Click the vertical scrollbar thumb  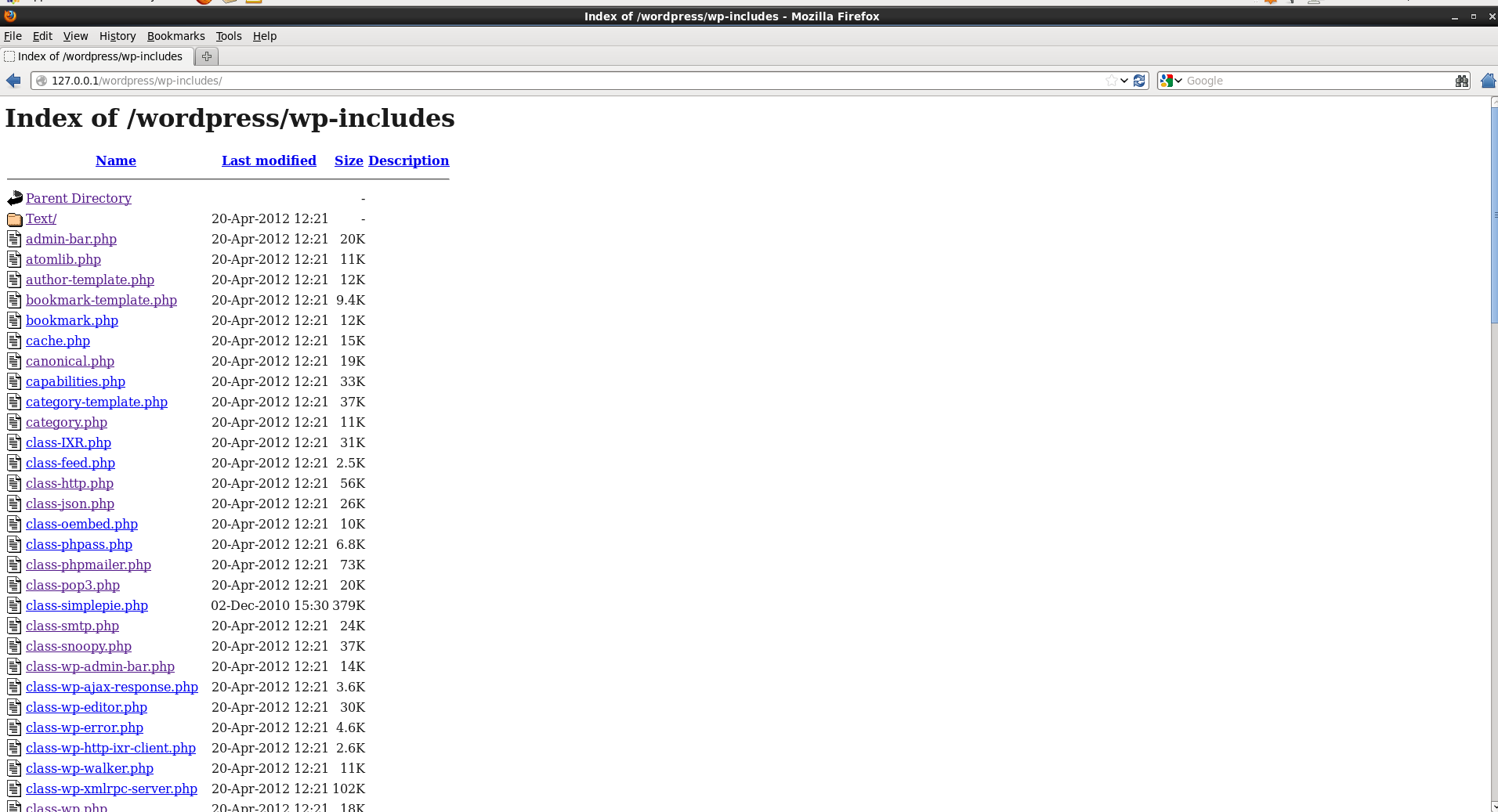click(1494, 215)
